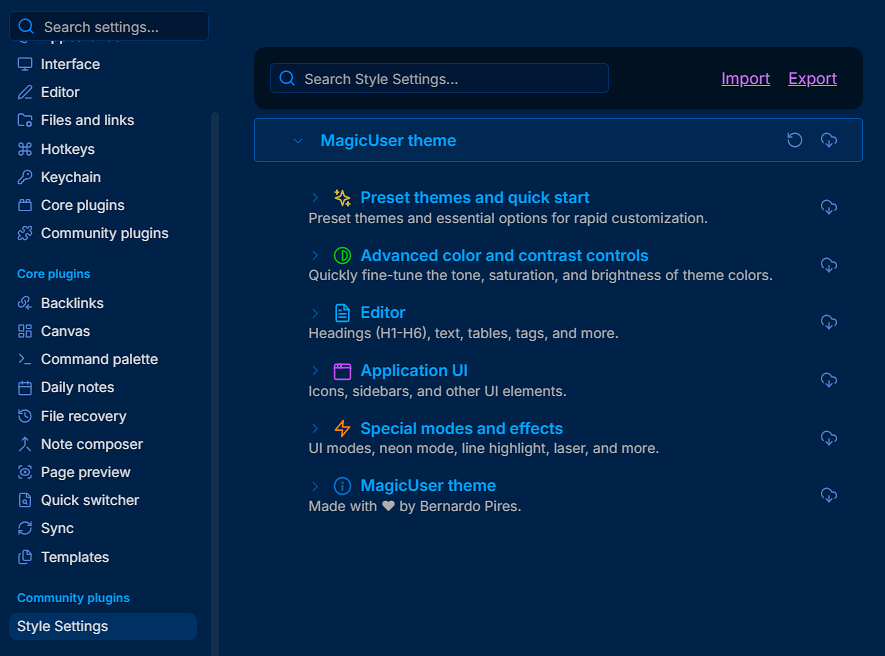The height and width of the screenshot is (656, 885).
Task: Click the Import link
Action: pyautogui.click(x=746, y=78)
